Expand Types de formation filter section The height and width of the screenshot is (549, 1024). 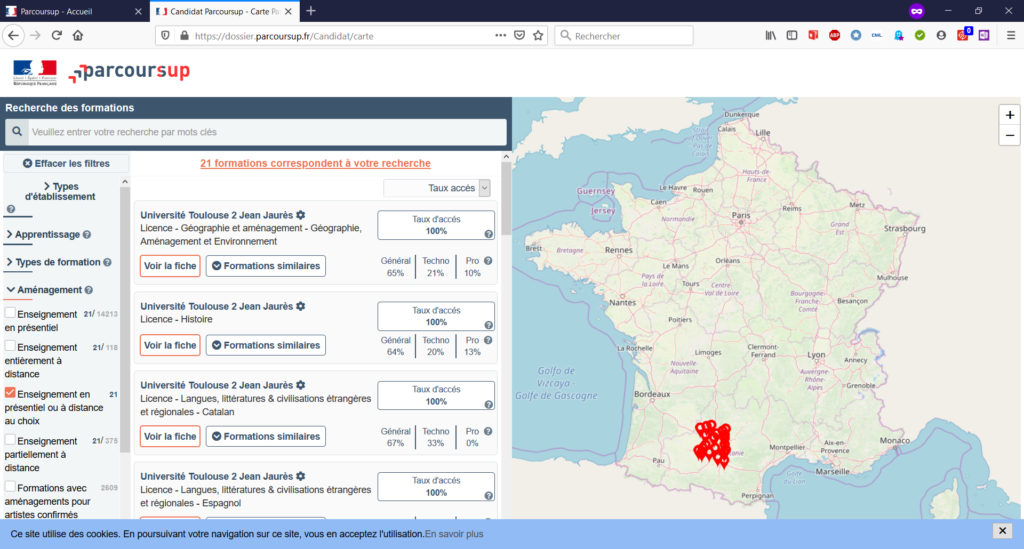[x=53, y=262]
